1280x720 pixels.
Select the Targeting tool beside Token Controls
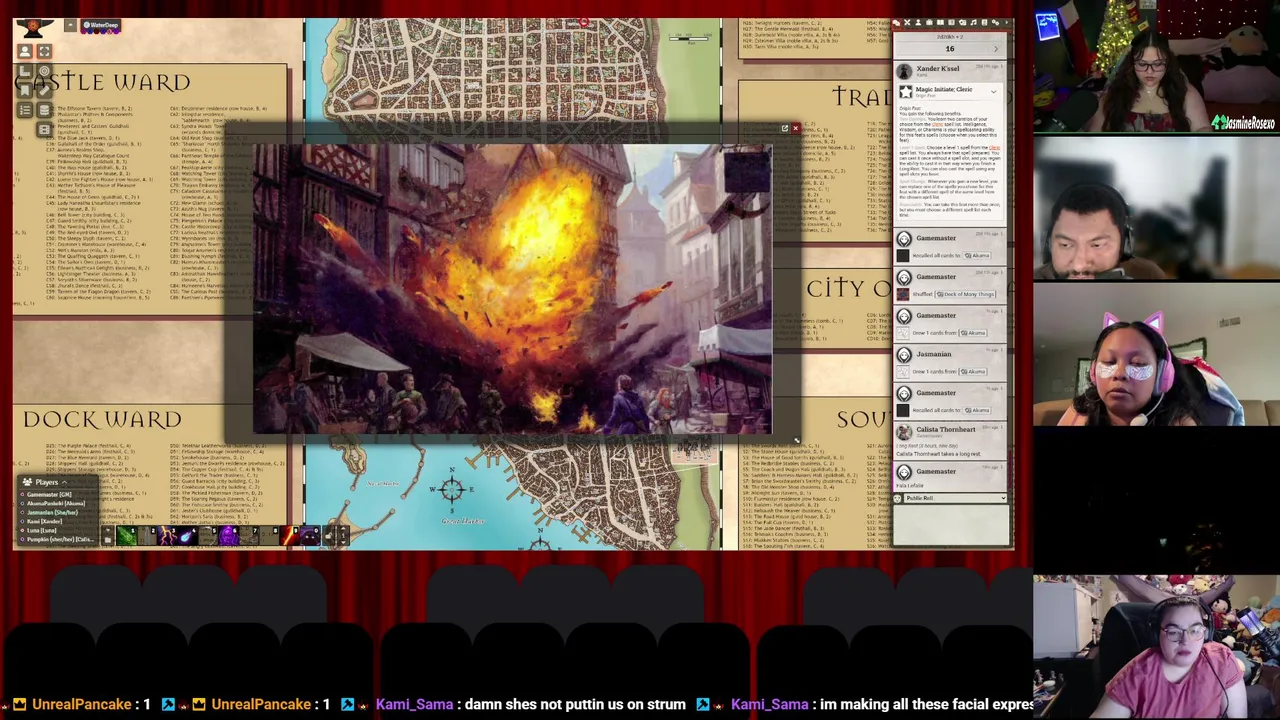point(44,51)
